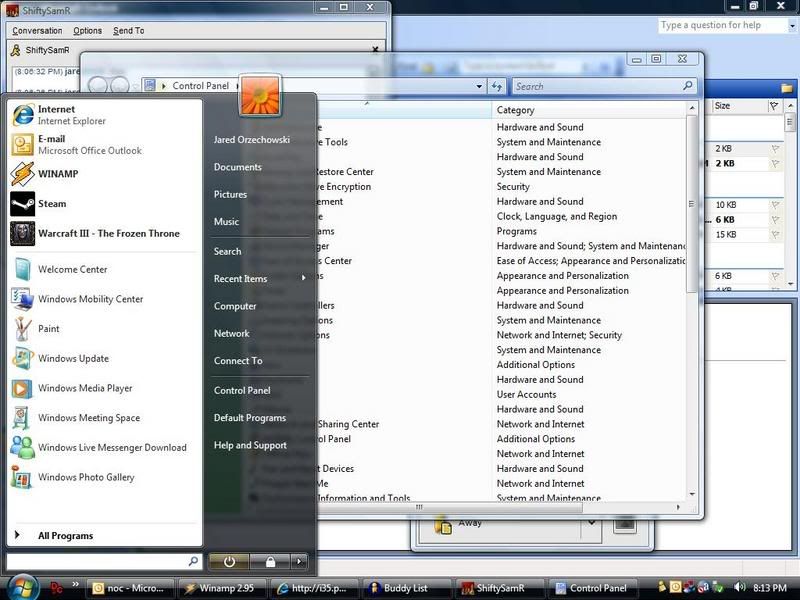Open the help question box dropdown arrow
Screen dimensions: 800x600
tap(792, 26)
